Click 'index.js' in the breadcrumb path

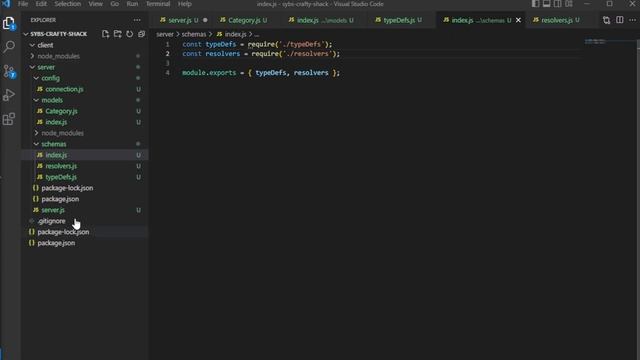click(x=236, y=34)
